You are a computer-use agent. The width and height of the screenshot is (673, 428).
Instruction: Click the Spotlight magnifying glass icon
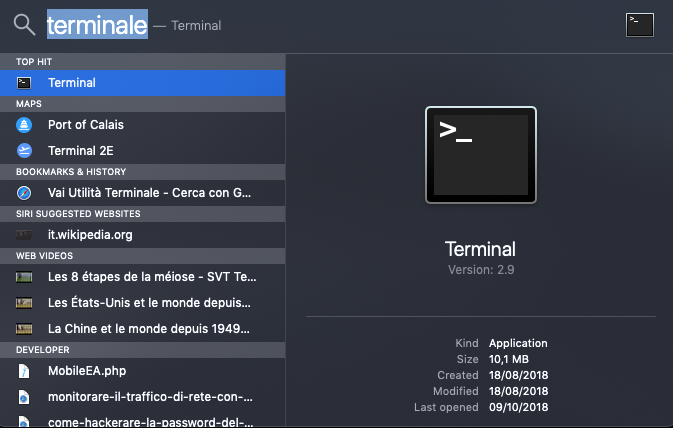(x=24, y=24)
